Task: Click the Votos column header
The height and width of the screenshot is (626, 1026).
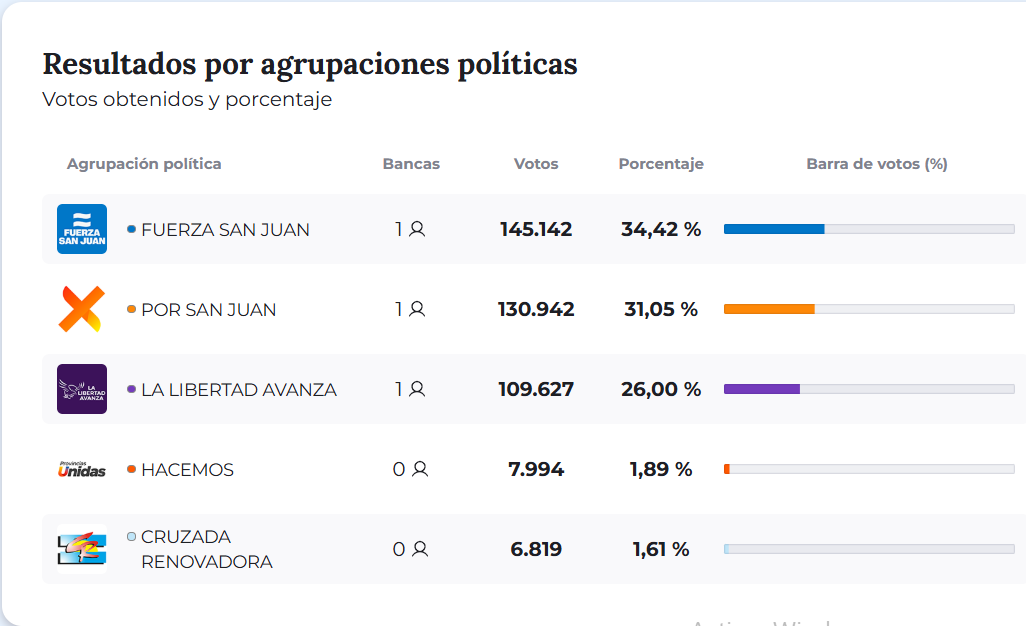Action: click(x=536, y=164)
